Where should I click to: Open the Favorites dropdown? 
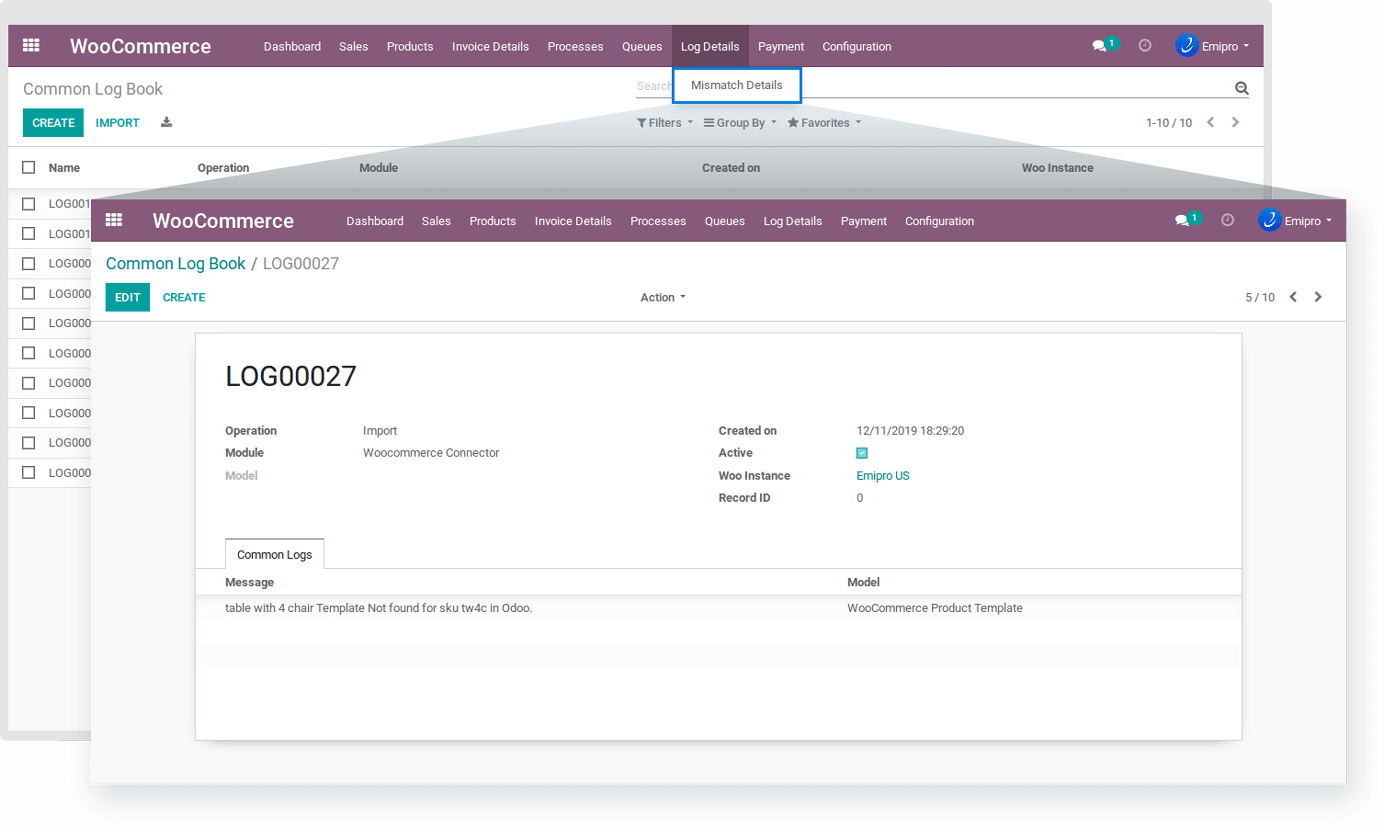click(x=824, y=123)
